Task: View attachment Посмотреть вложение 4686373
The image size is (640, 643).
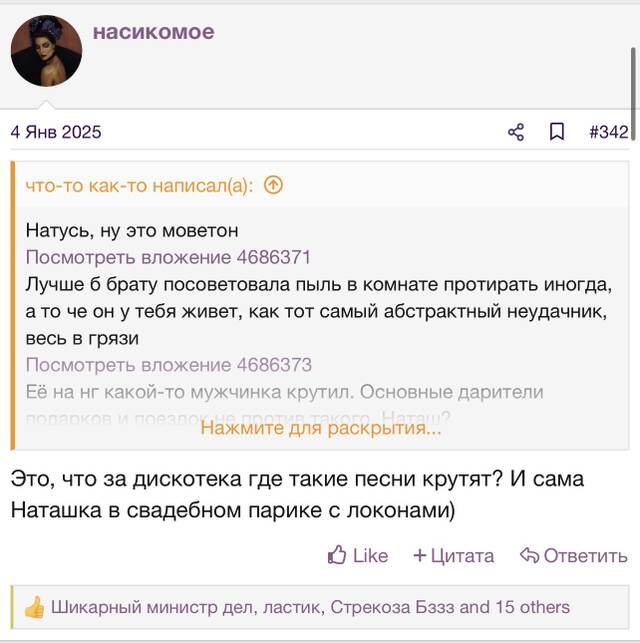Action: [169, 365]
